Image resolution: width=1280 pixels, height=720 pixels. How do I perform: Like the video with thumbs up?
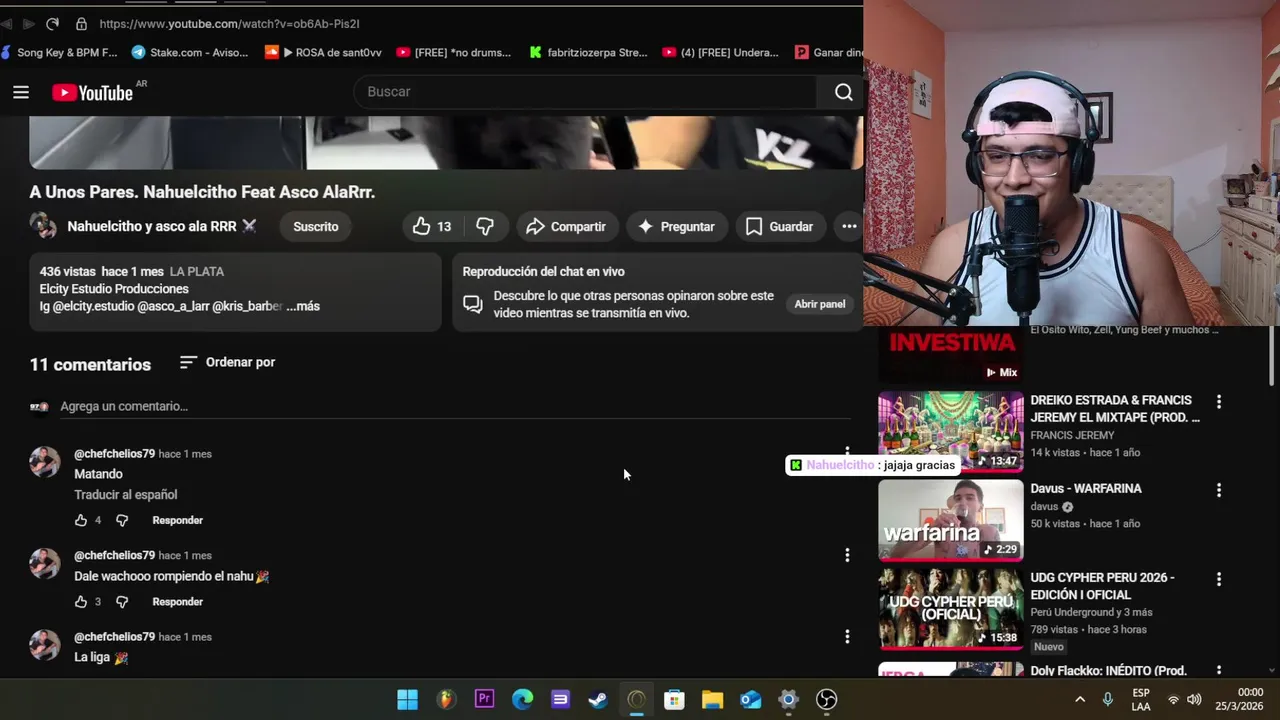point(432,227)
